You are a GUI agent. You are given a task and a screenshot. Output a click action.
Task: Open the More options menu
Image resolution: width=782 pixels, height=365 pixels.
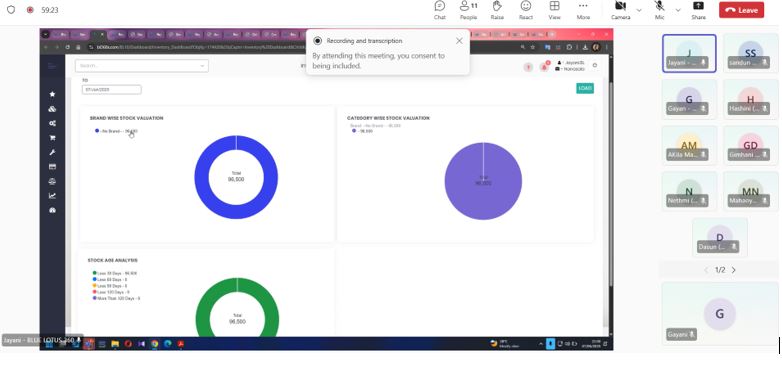(583, 10)
